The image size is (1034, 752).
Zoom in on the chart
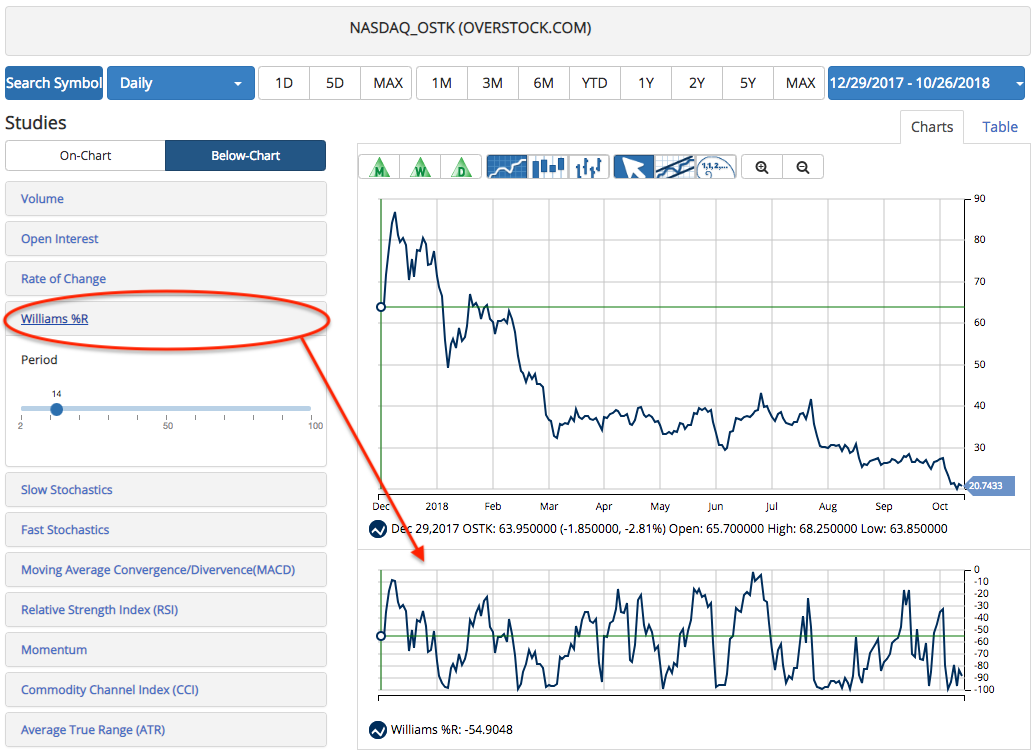coord(762,167)
